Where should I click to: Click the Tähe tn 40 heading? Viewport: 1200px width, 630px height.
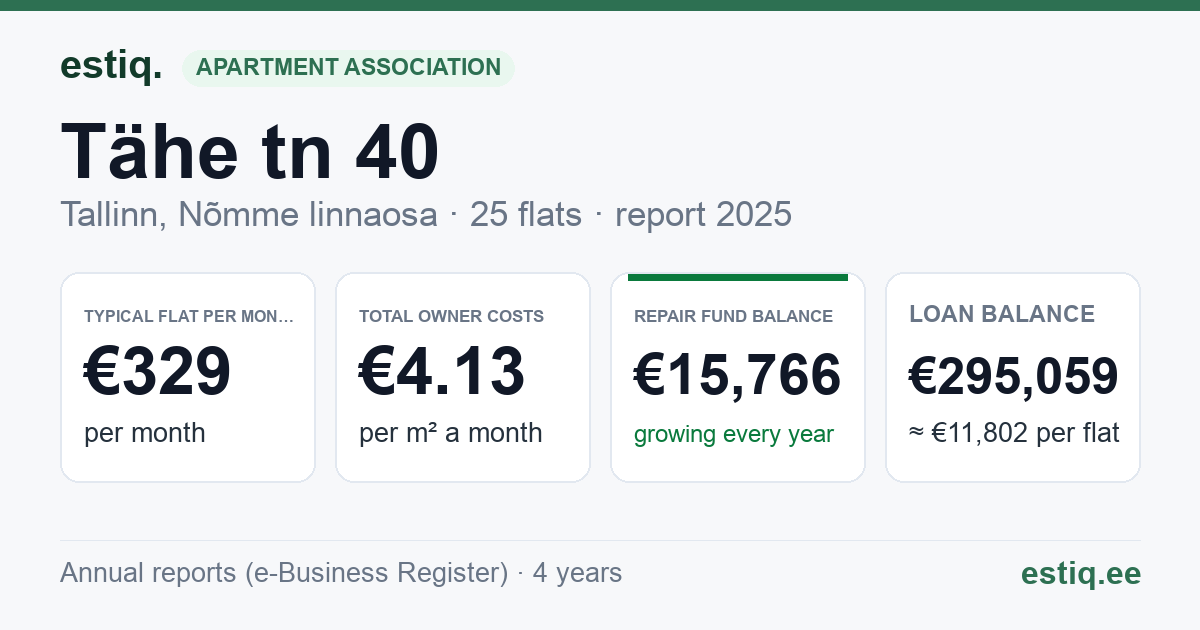250,152
